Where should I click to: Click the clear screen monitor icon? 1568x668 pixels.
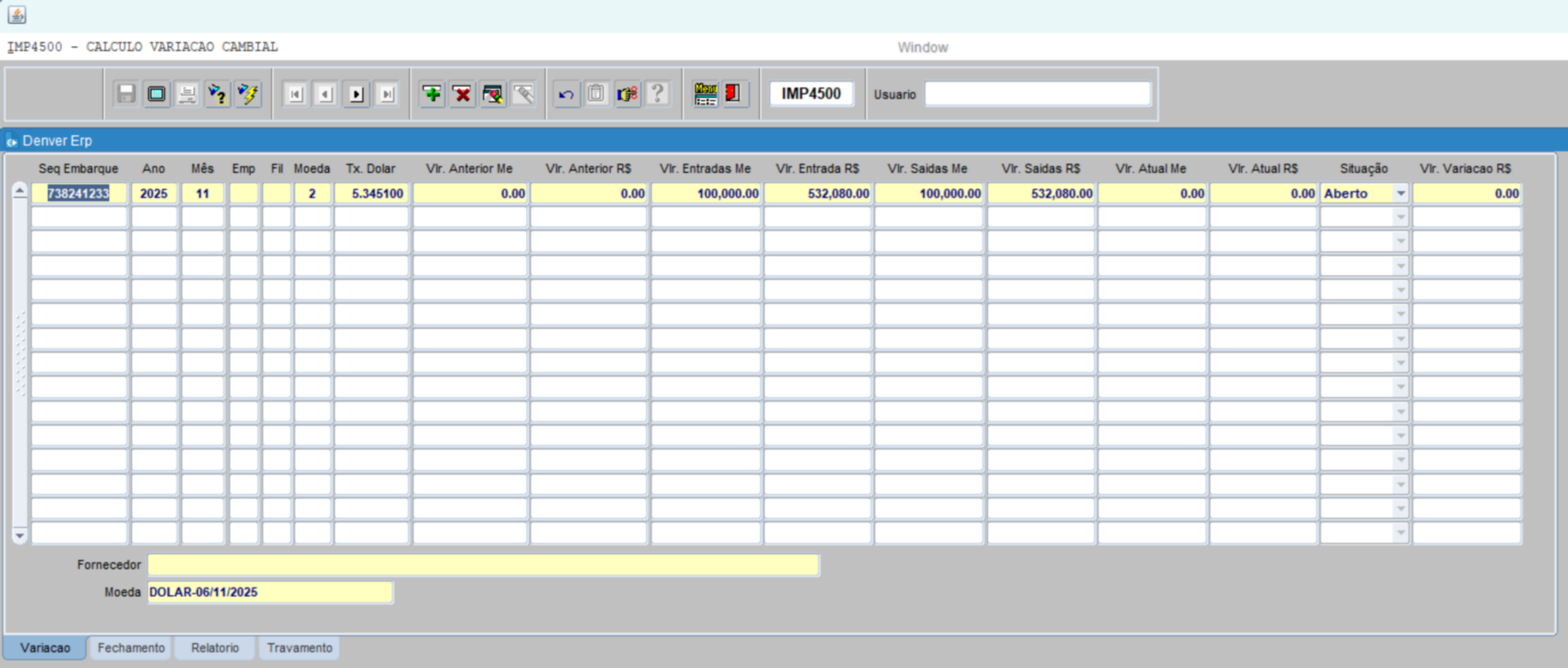point(157,94)
